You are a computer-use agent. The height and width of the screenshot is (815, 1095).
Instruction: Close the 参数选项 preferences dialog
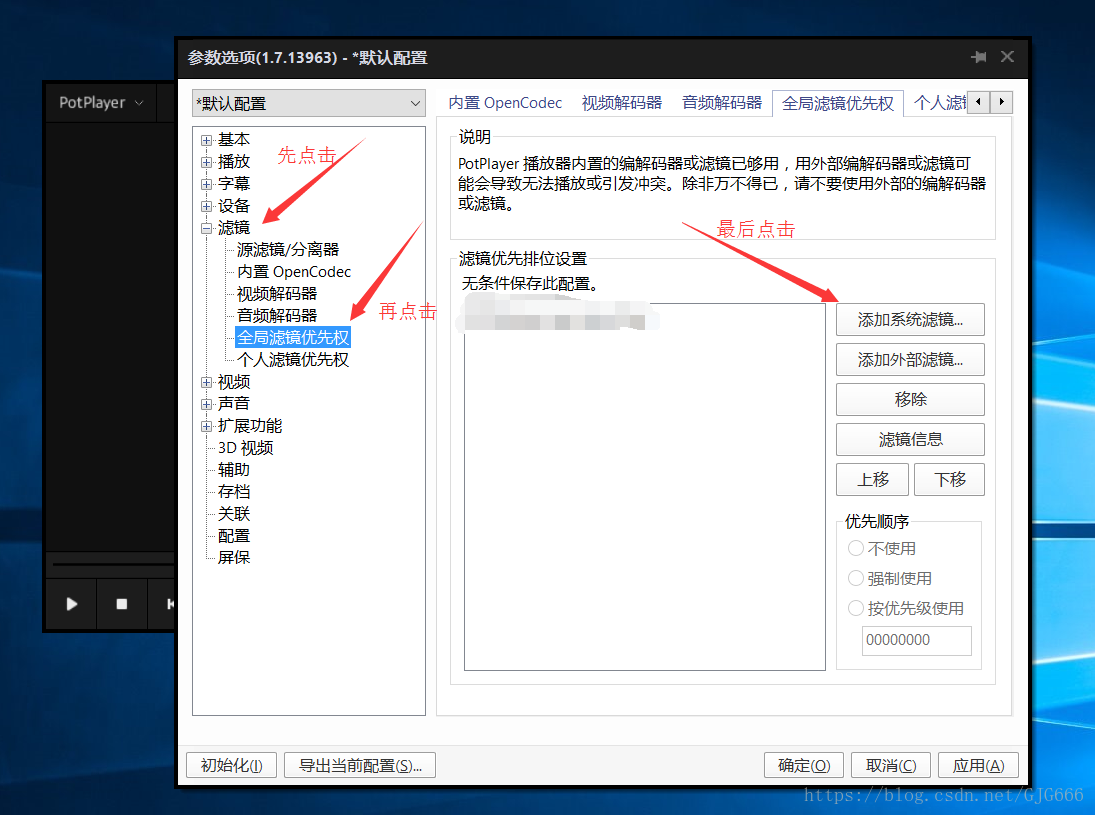pos(1007,57)
